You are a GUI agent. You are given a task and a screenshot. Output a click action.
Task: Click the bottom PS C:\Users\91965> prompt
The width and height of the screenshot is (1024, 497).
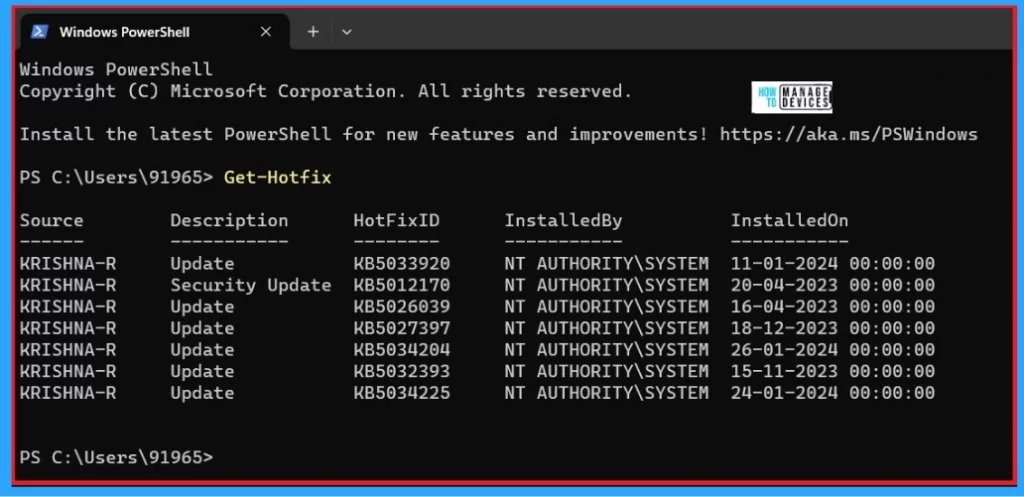click(x=116, y=457)
